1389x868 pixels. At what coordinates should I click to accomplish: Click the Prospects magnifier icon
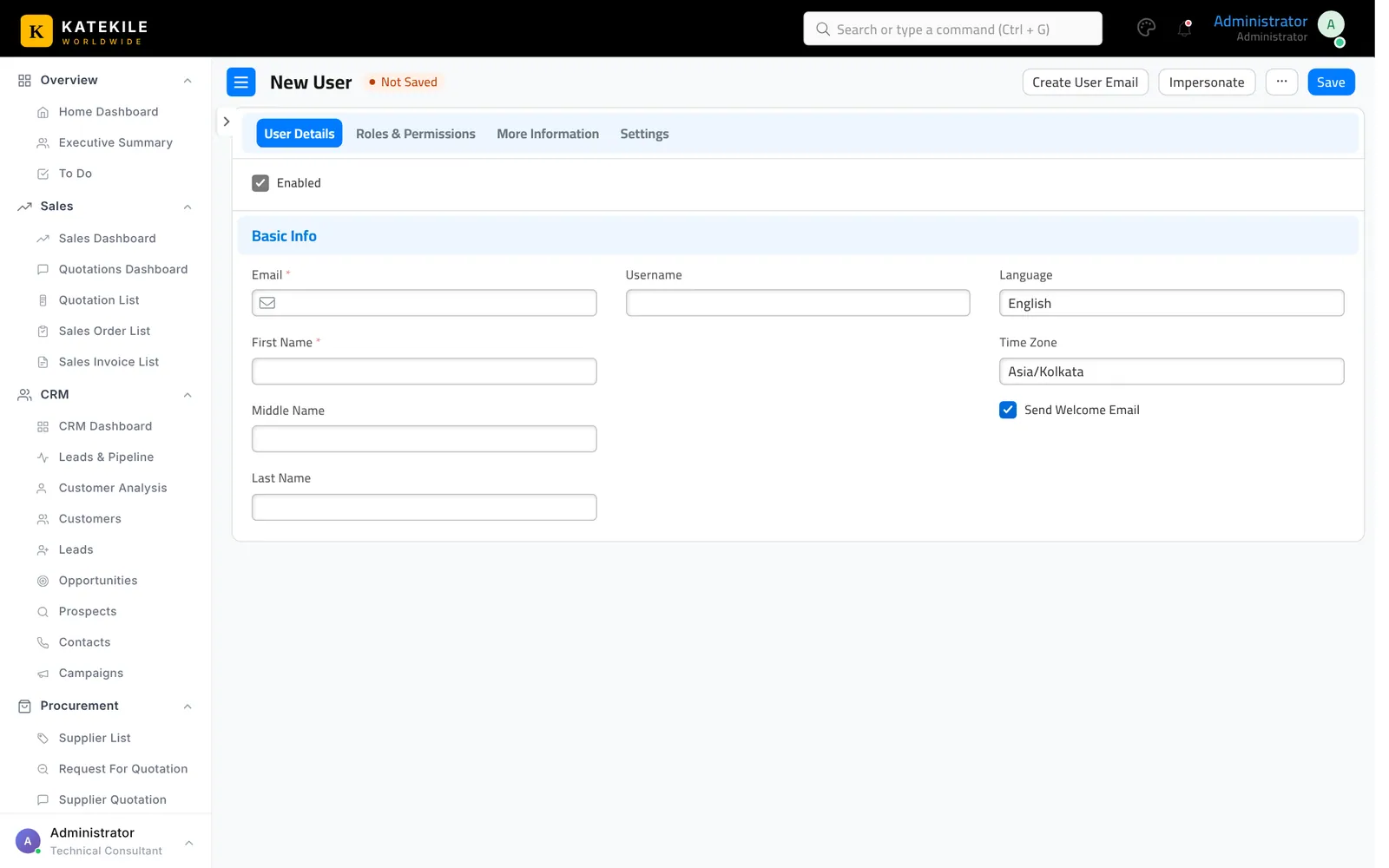coord(43,612)
